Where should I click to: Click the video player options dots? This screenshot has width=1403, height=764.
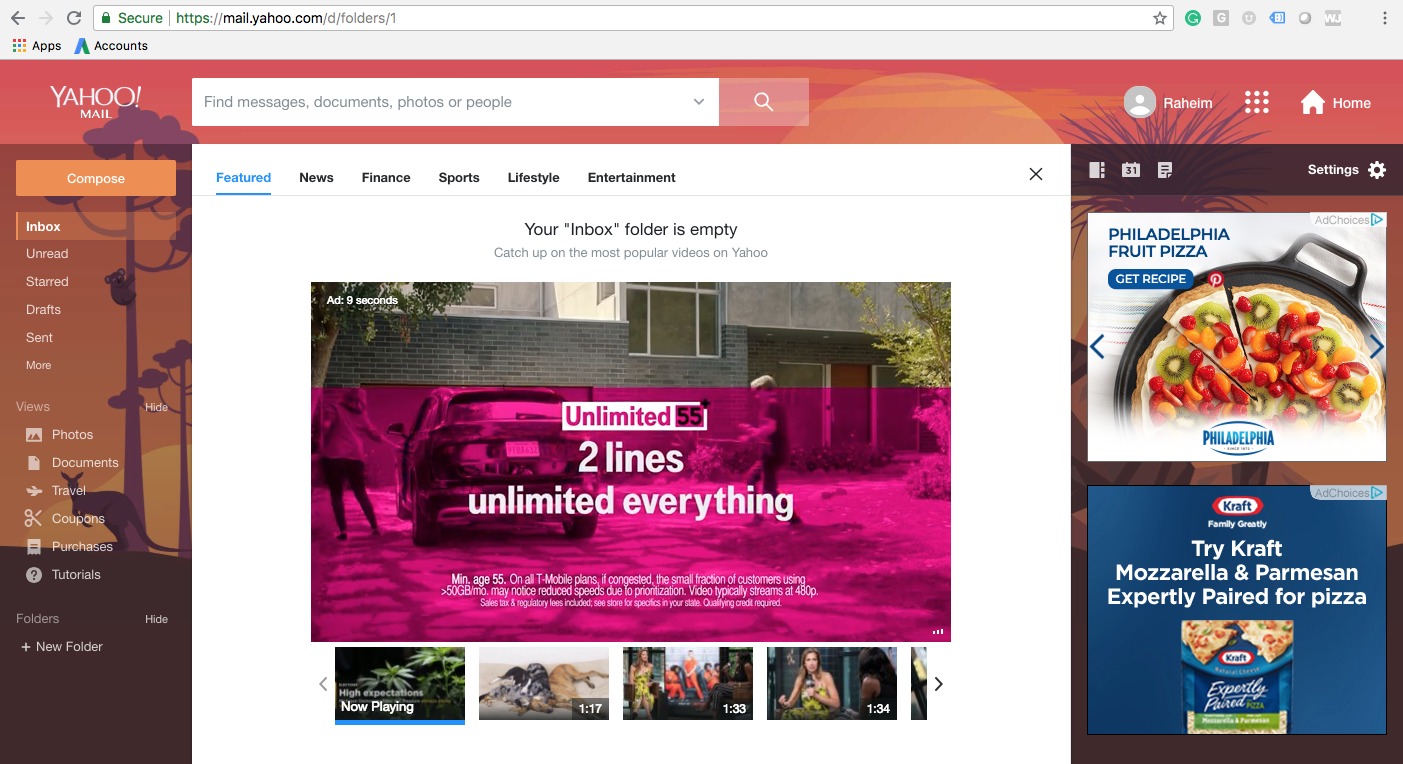tap(938, 632)
